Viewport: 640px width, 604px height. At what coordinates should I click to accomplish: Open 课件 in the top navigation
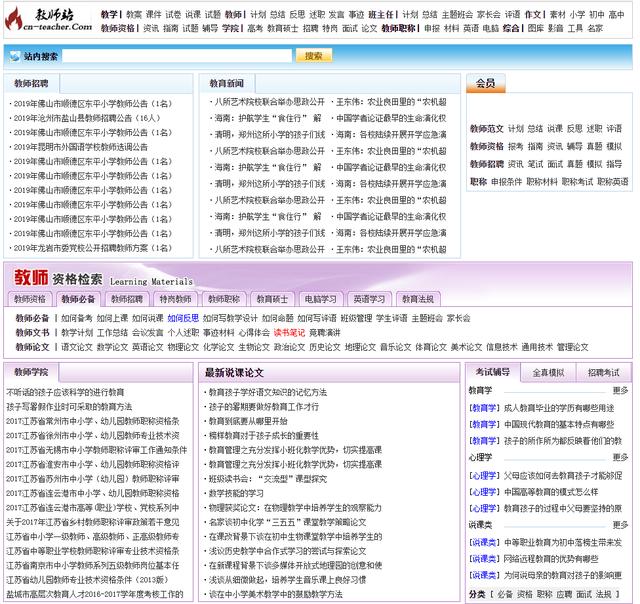[153, 15]
